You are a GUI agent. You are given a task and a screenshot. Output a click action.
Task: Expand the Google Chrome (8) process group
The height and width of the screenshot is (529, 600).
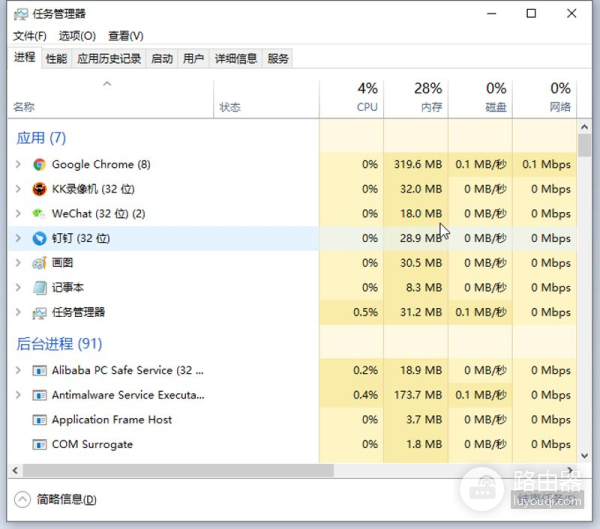click(18, 165)
